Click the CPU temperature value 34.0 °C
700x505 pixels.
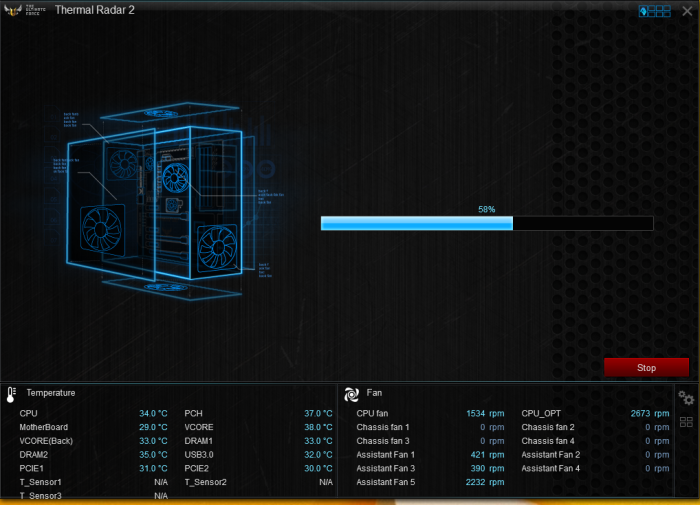click(153, 413)
